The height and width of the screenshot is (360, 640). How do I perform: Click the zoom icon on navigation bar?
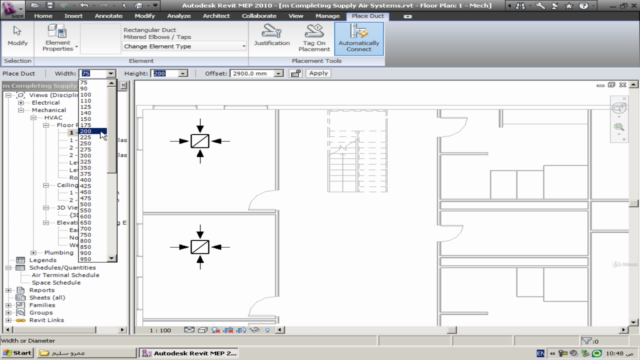(619, 127)
